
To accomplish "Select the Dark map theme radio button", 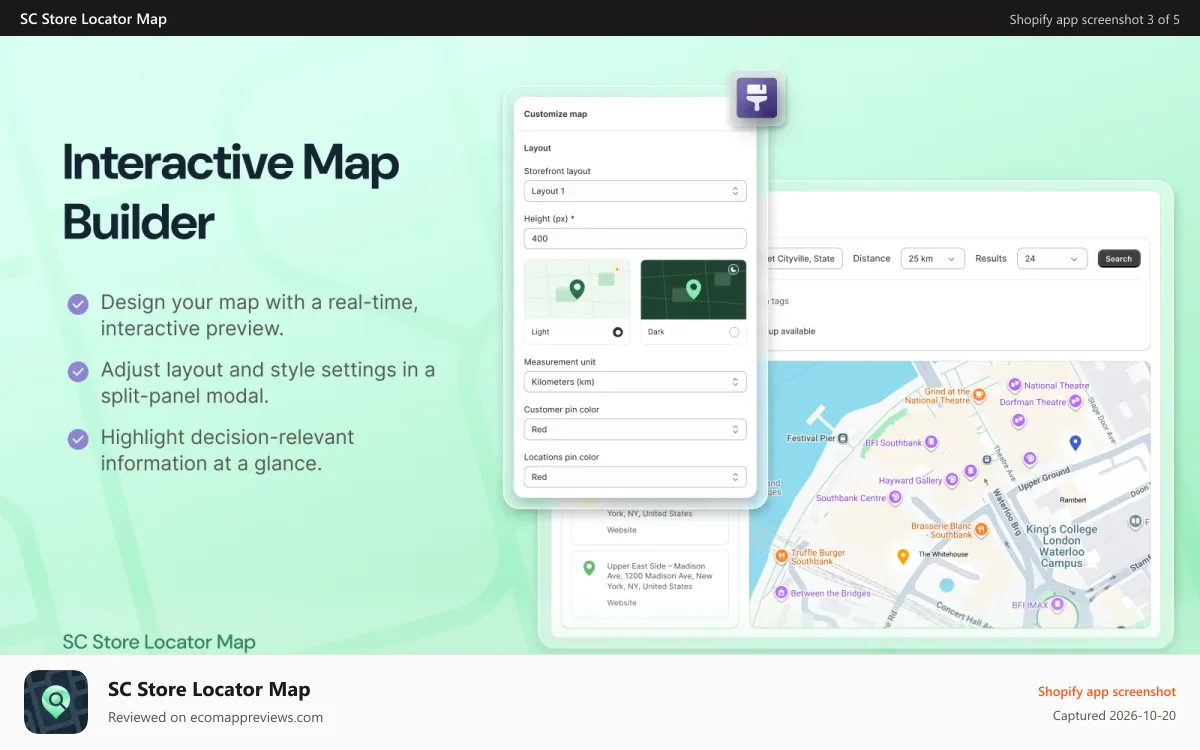I will click(734, 332).
